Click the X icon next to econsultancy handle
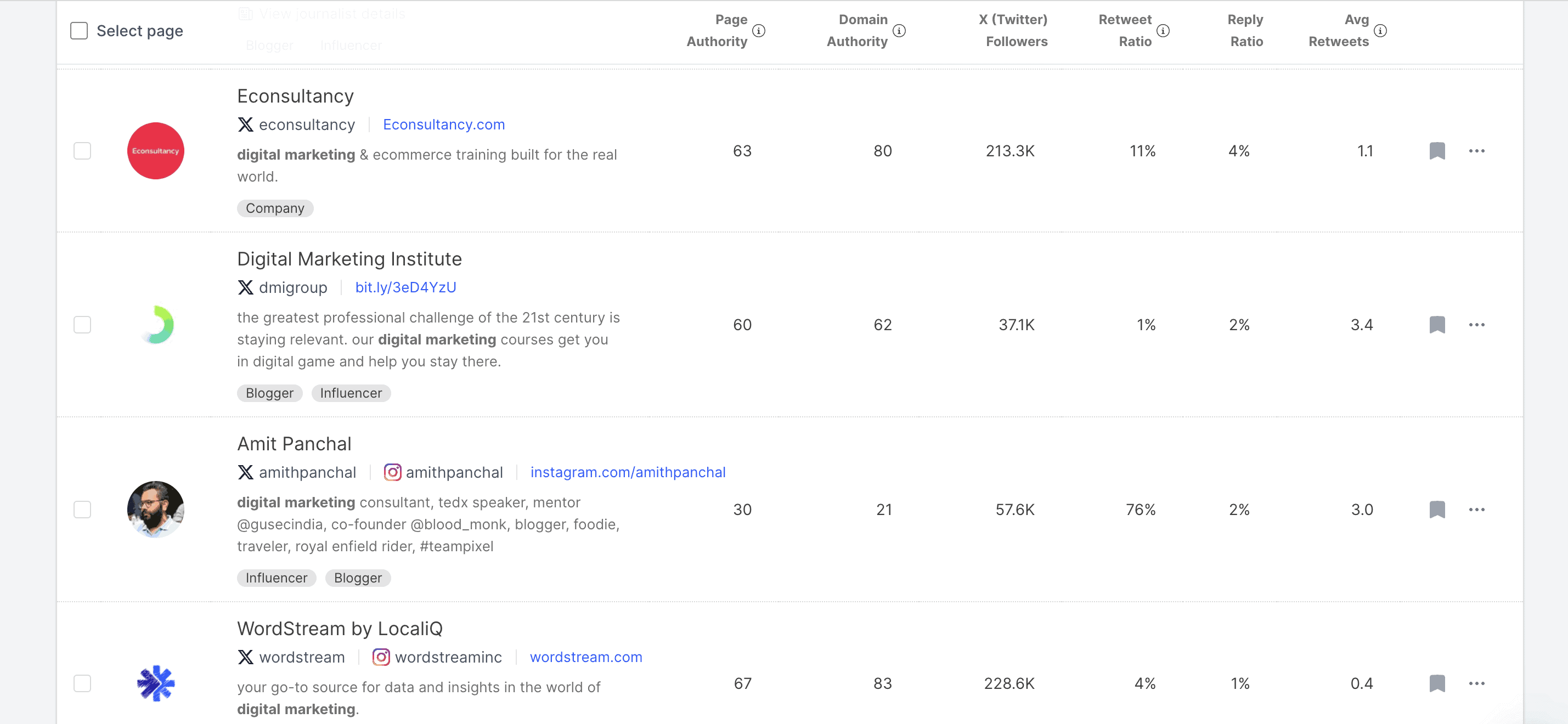Viewport: 1568px width, 724px height. pos(245,125)
